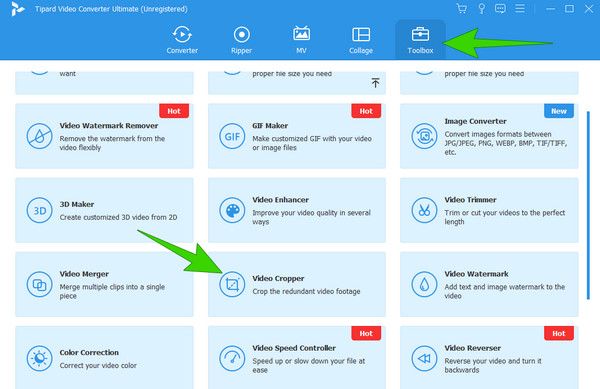Open the Video Watermark Remover title

click(x=109, y=125)
